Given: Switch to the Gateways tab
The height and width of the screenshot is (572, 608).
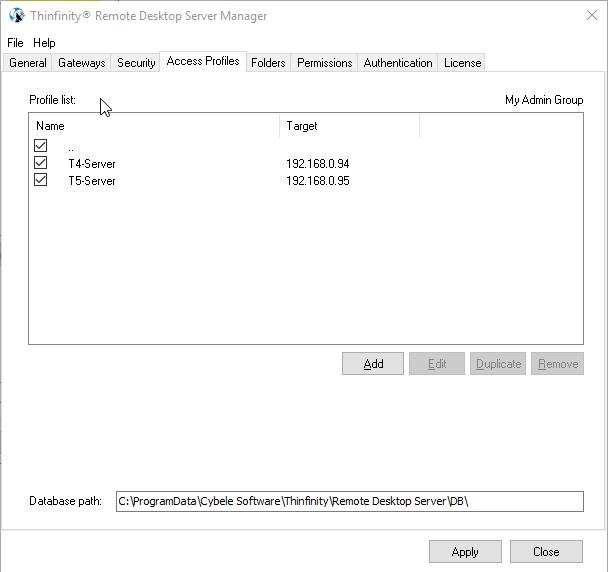Looking at the screenshot, I should [81, 63].
